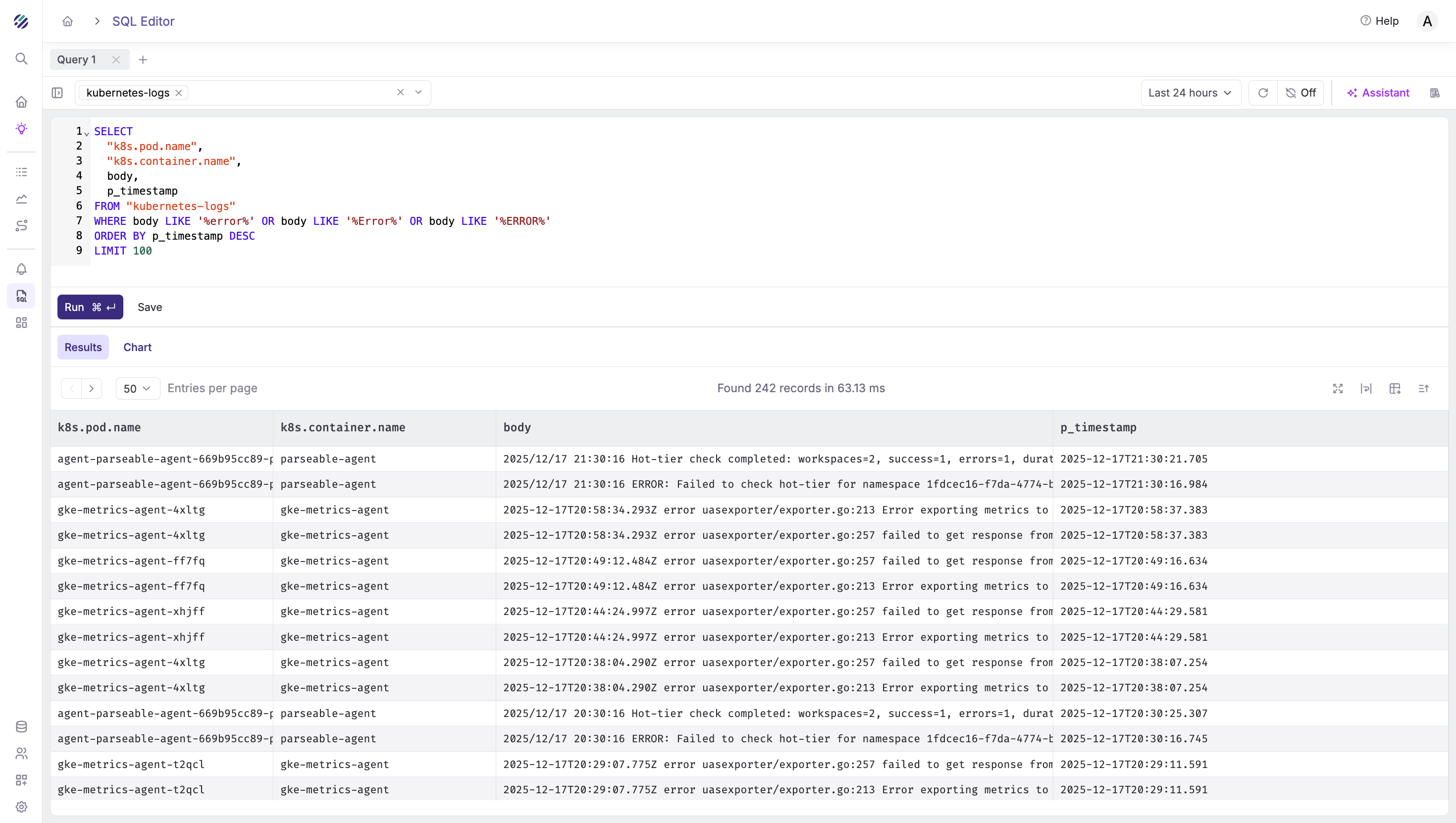
Task: Open the dashboards grid icon in sidebar
Action: (x=21, y=323)
